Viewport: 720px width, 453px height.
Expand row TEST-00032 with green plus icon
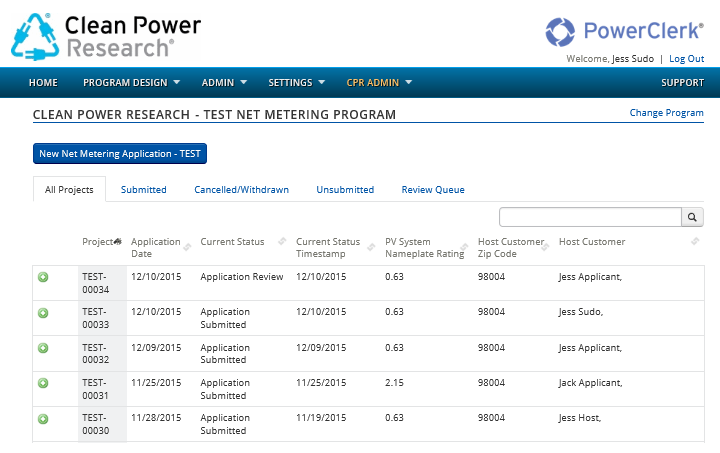click(x=43, y=348)
